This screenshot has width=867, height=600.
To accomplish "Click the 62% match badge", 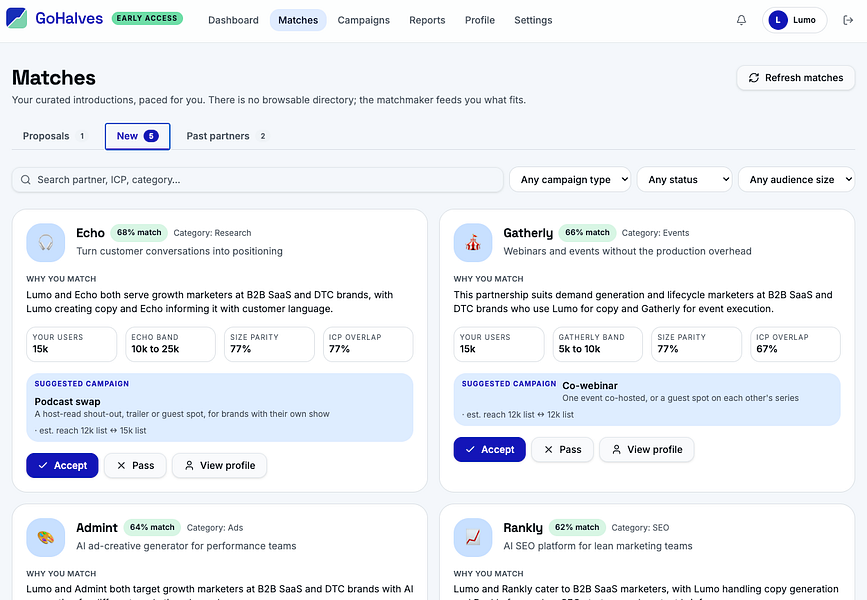I will (x=577, y=528).
